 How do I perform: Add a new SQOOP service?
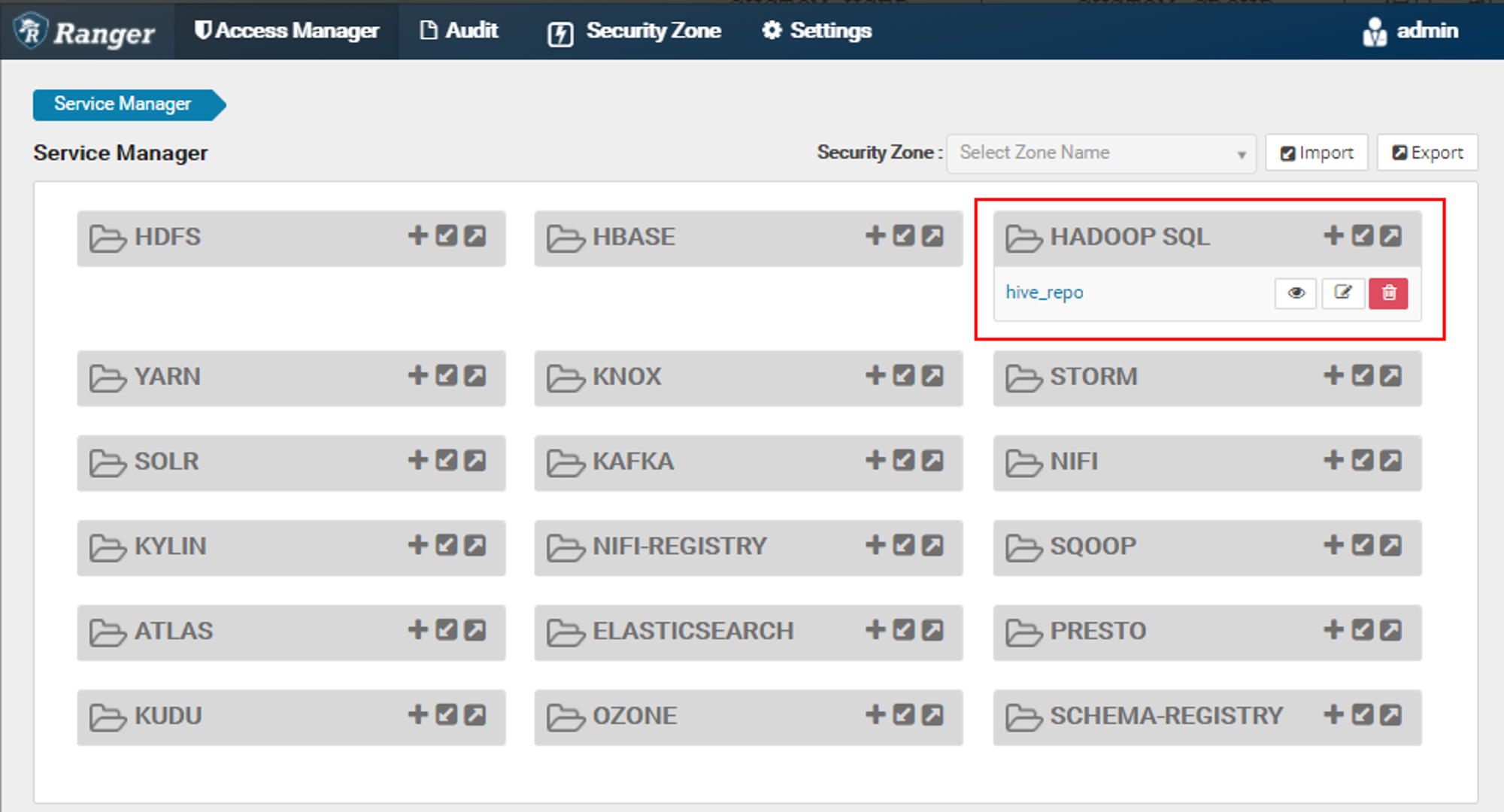tap(1333, 545)
